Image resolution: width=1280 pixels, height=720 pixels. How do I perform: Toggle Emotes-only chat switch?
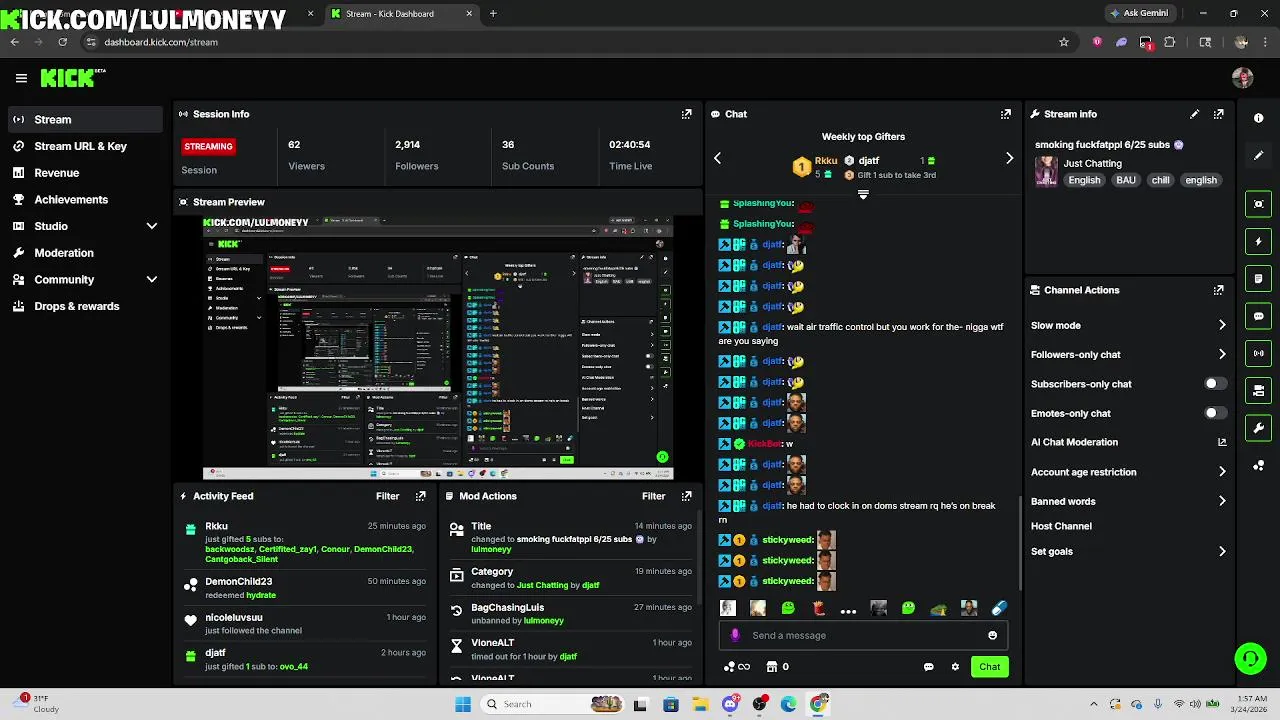1214,413
